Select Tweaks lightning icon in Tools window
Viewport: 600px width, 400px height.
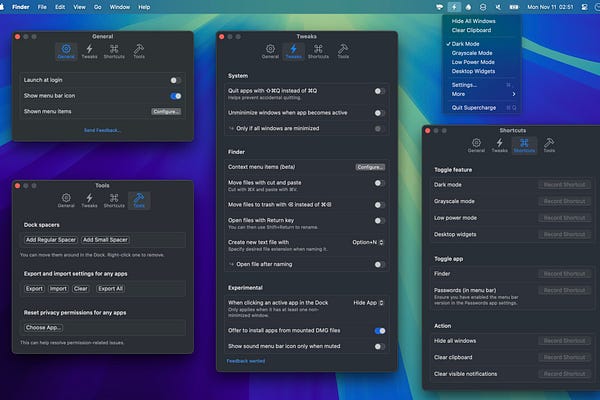90,200
